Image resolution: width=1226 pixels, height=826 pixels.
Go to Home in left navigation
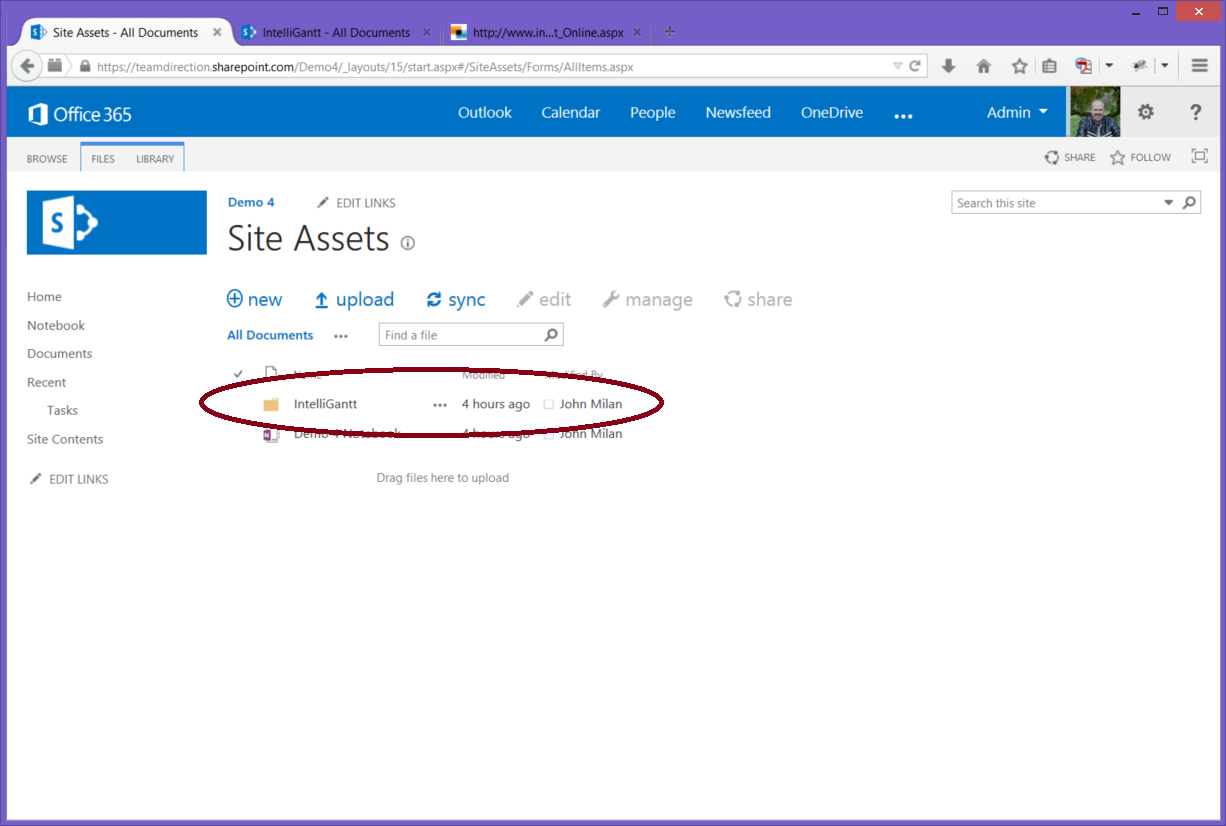coord(44,297)
